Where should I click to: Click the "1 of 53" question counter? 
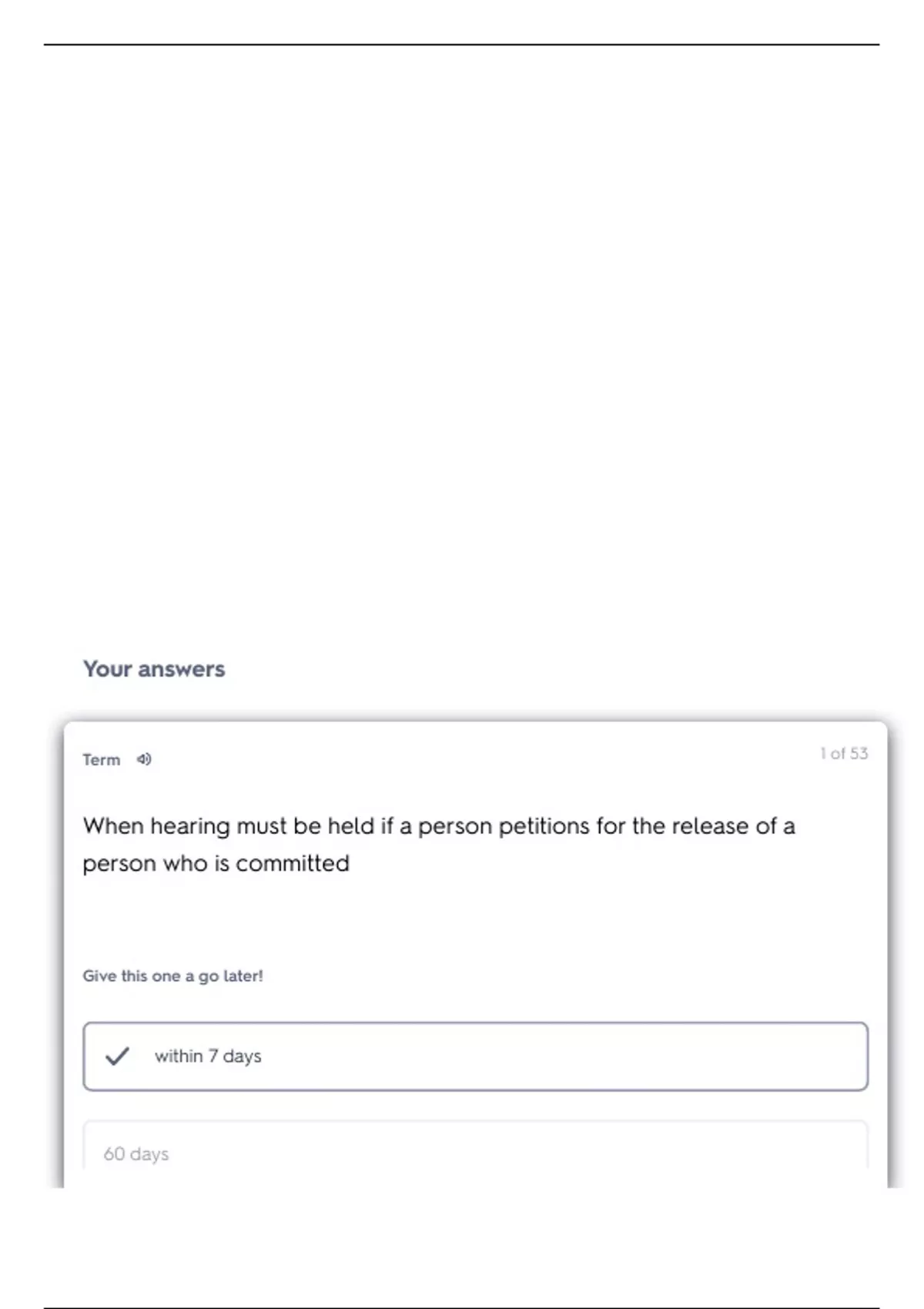coord(843,753)
